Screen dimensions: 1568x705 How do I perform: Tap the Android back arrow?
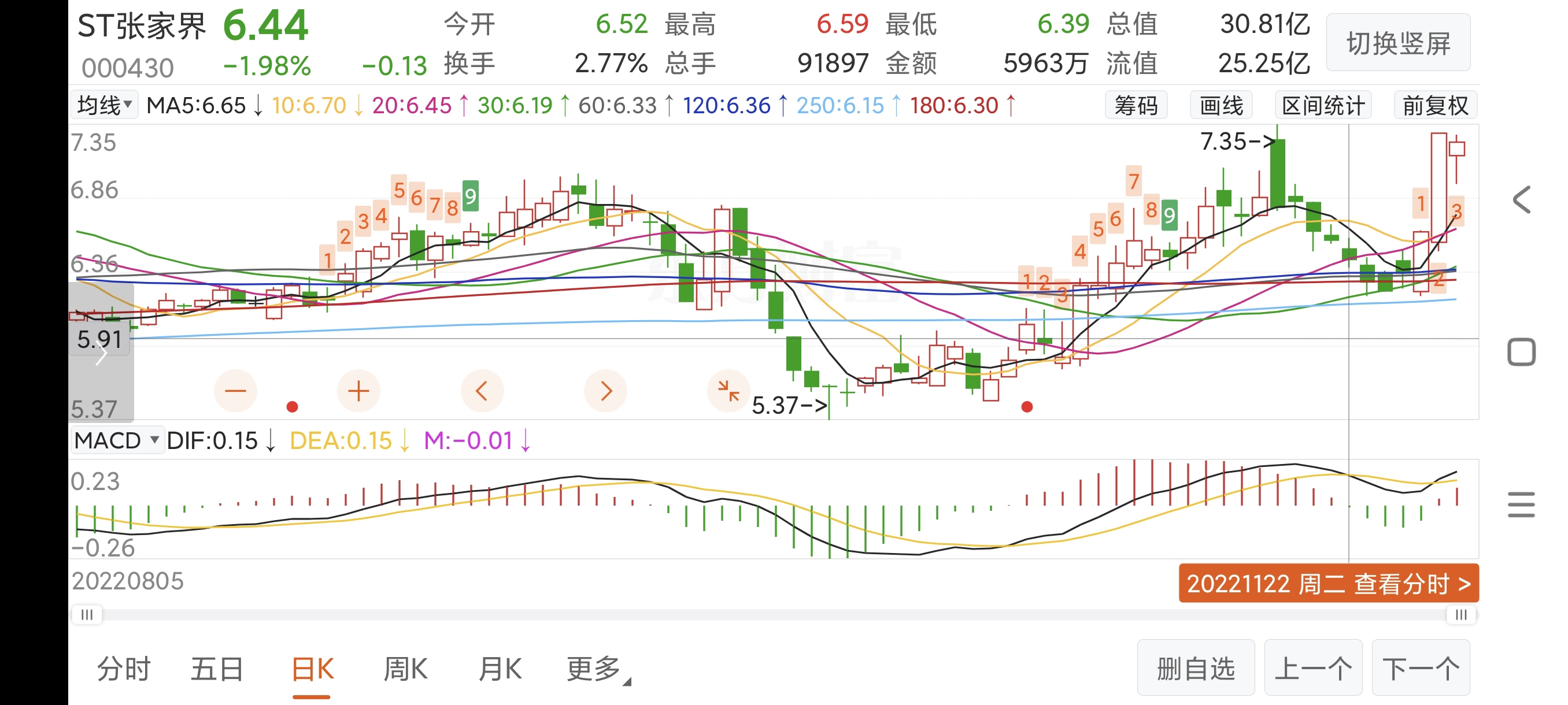pyautogui.click(x=1522, y=199)
